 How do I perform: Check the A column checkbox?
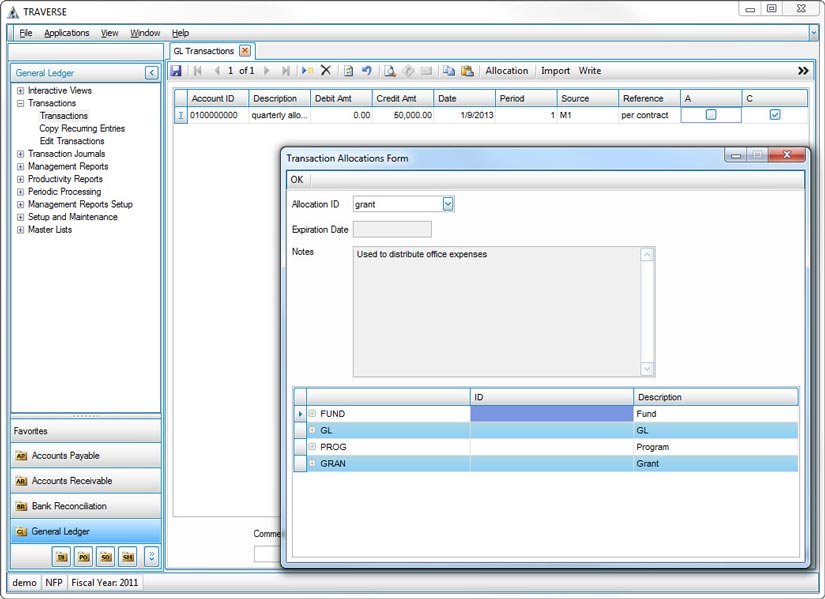tap(711, 115)
